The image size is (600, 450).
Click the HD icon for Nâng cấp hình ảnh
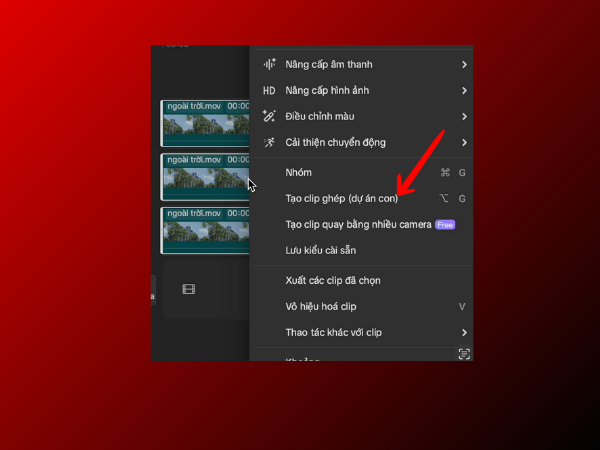269,91
